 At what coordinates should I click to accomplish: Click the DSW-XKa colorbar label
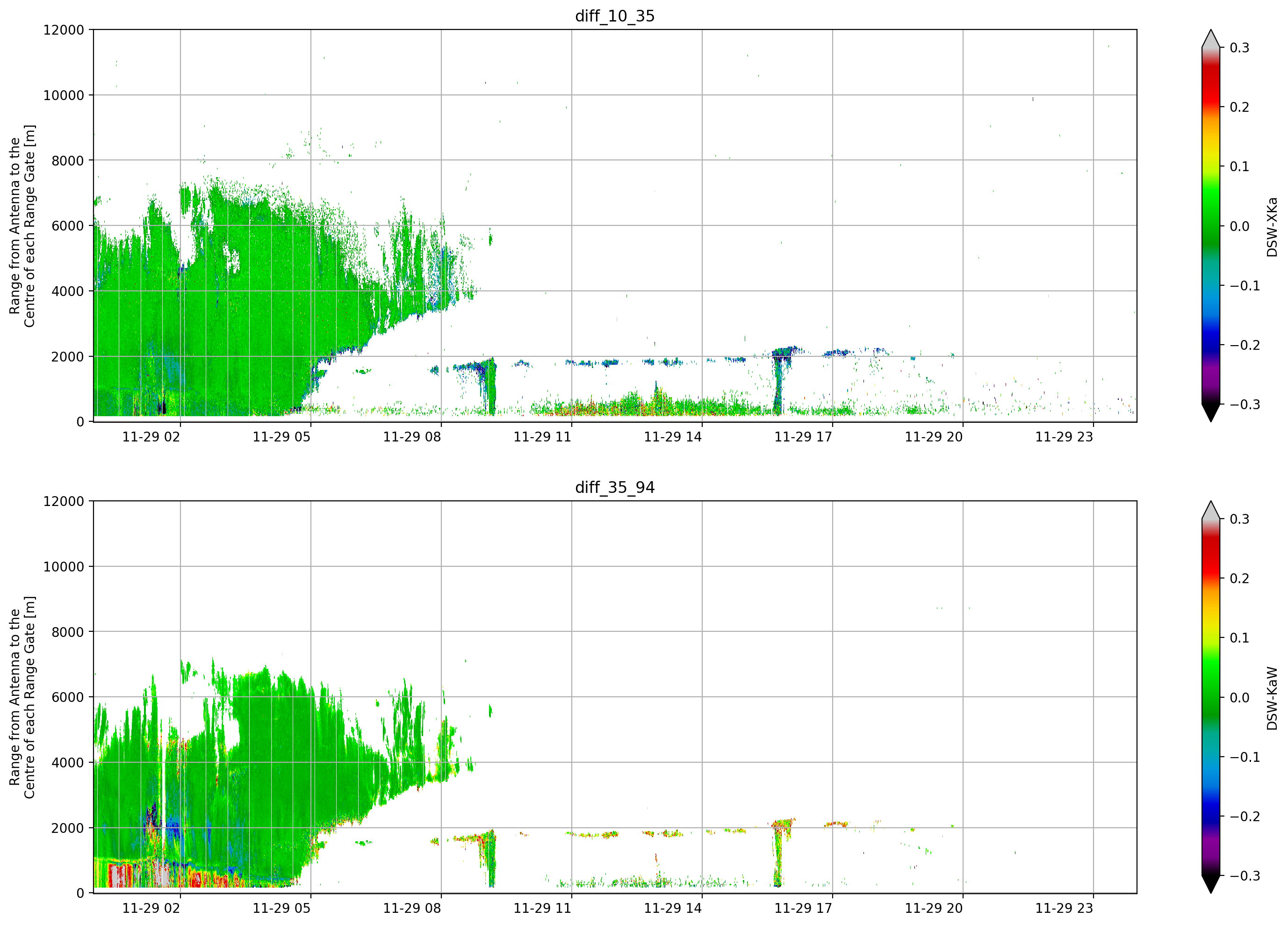pos(1272,227)
